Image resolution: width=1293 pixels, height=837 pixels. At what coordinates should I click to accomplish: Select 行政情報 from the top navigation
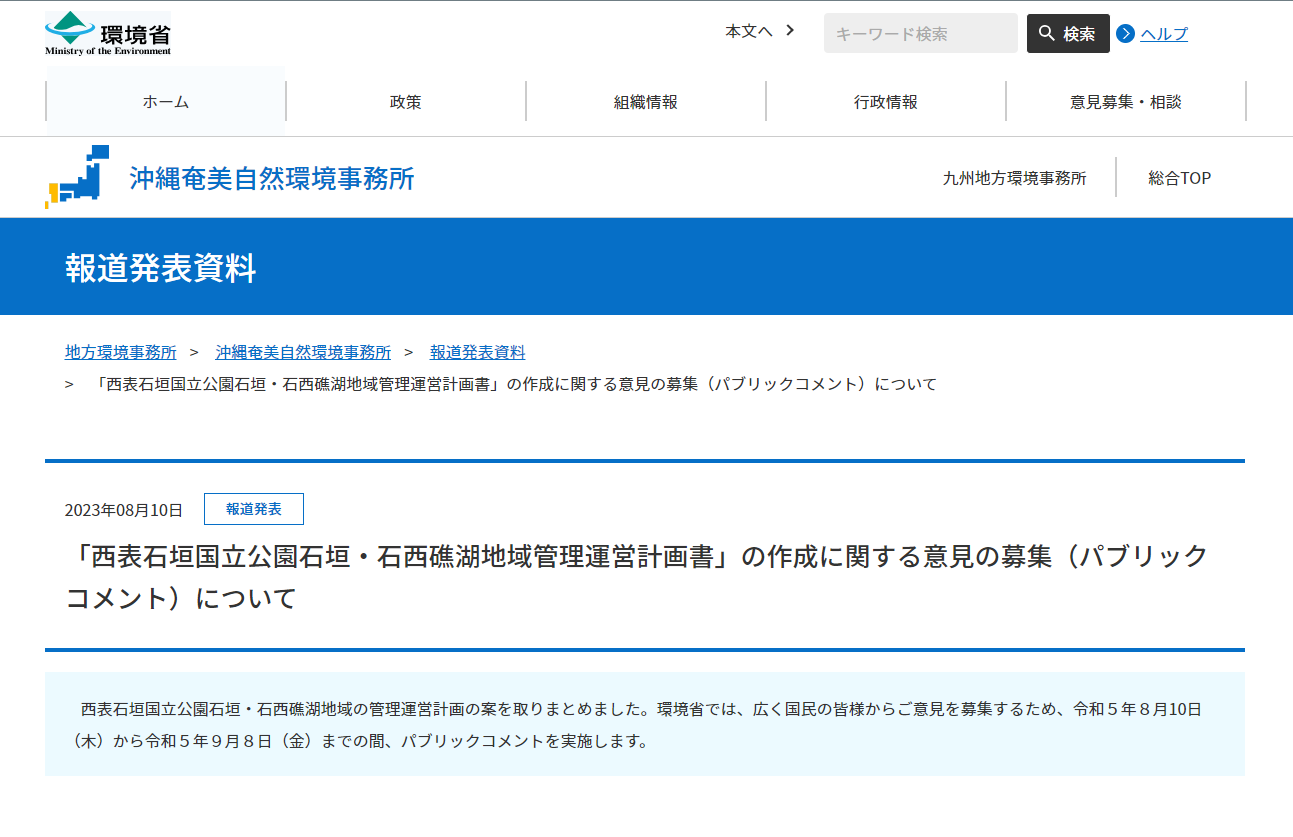(885, 101)
